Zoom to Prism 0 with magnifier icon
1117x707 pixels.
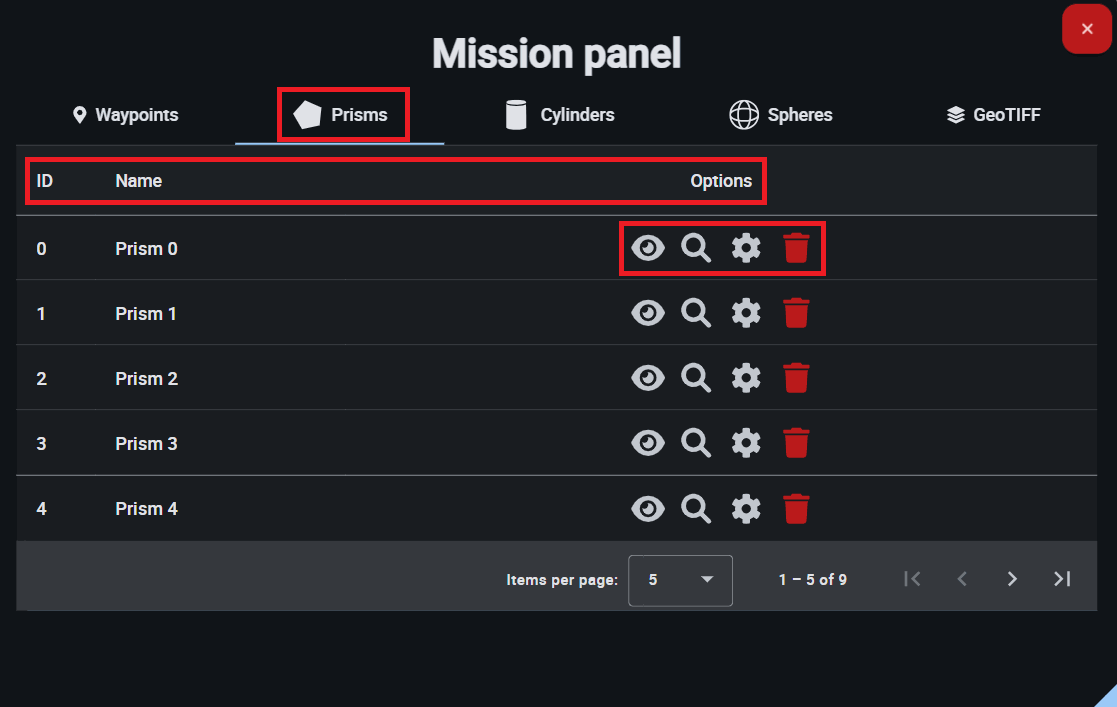tap(696, 248)
